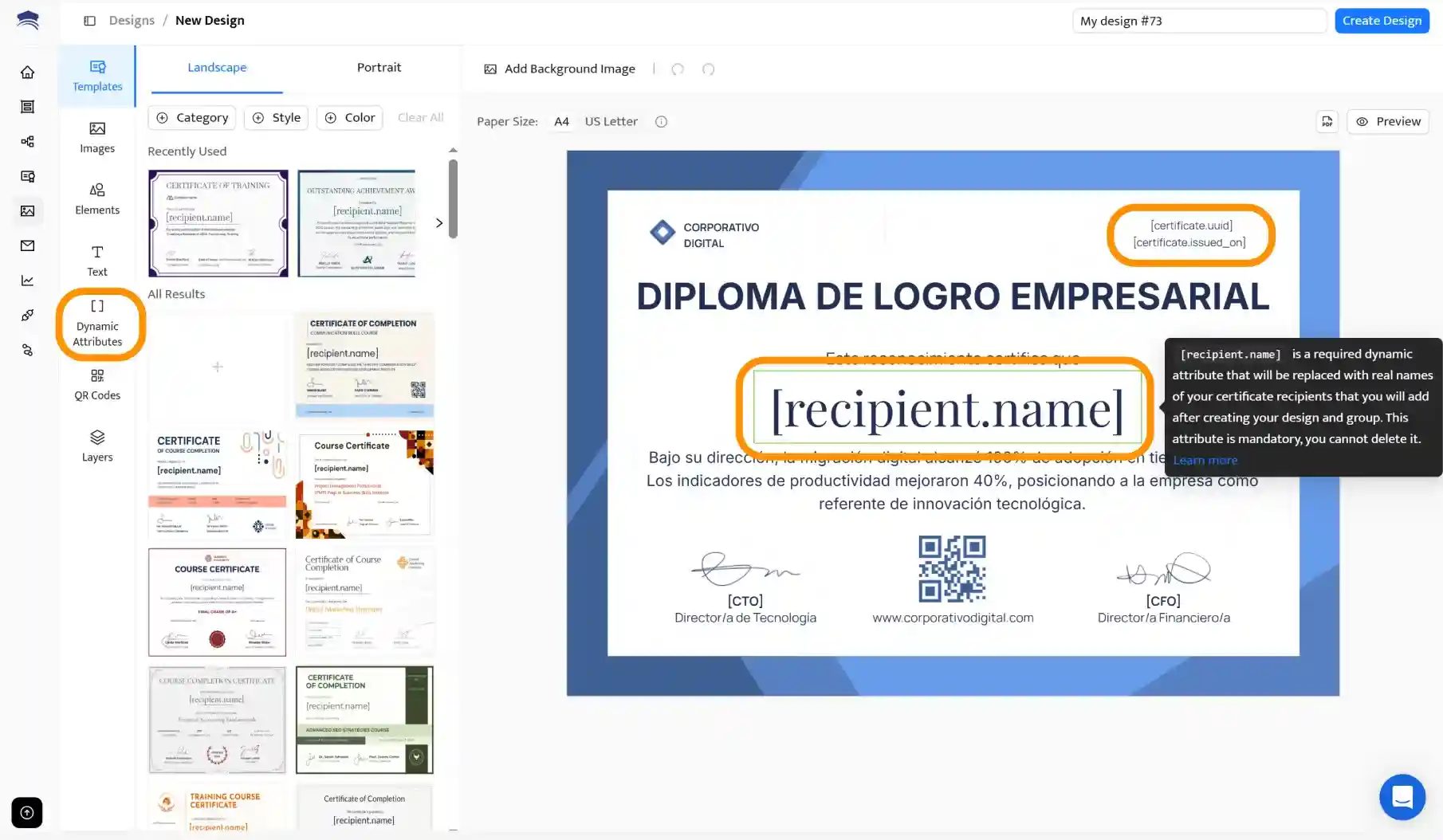The height and width of the screenshot is (840, 1443).
Task: Expand Recently Used templates with the arrow
Action: point(439,223)
